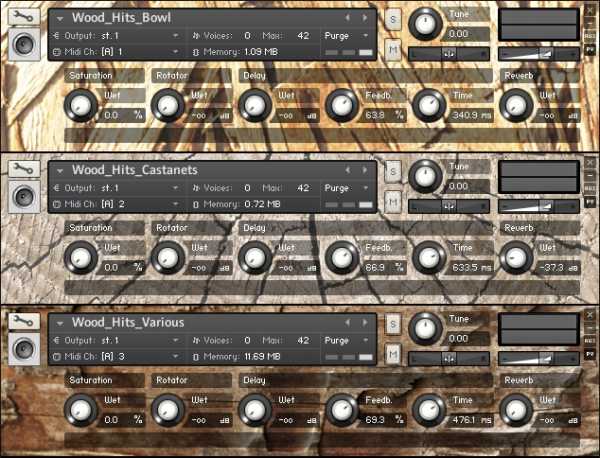Mute the Wood_Hits_Bowl instrument
Viewport: 600px width, 458px height.
tap(393, 49)
